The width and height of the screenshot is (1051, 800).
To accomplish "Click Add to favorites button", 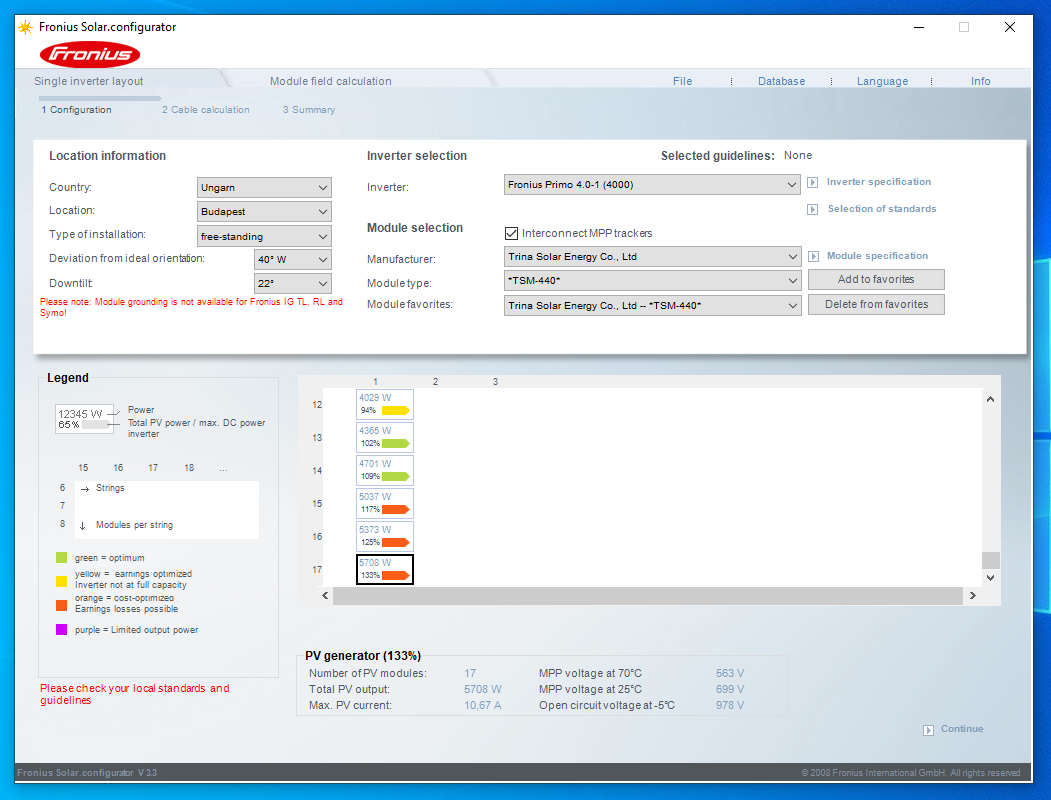I will click(876, 280).
